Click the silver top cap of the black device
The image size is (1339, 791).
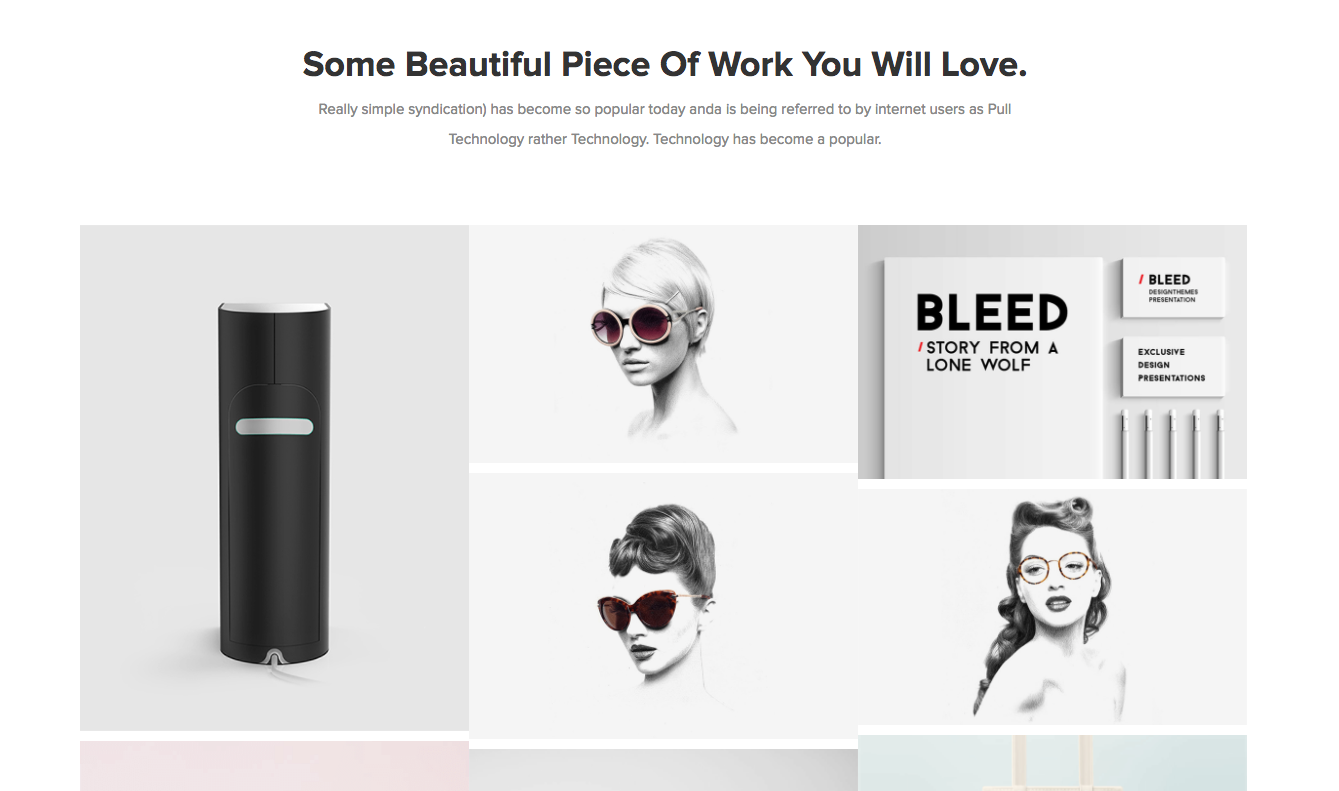274,307
